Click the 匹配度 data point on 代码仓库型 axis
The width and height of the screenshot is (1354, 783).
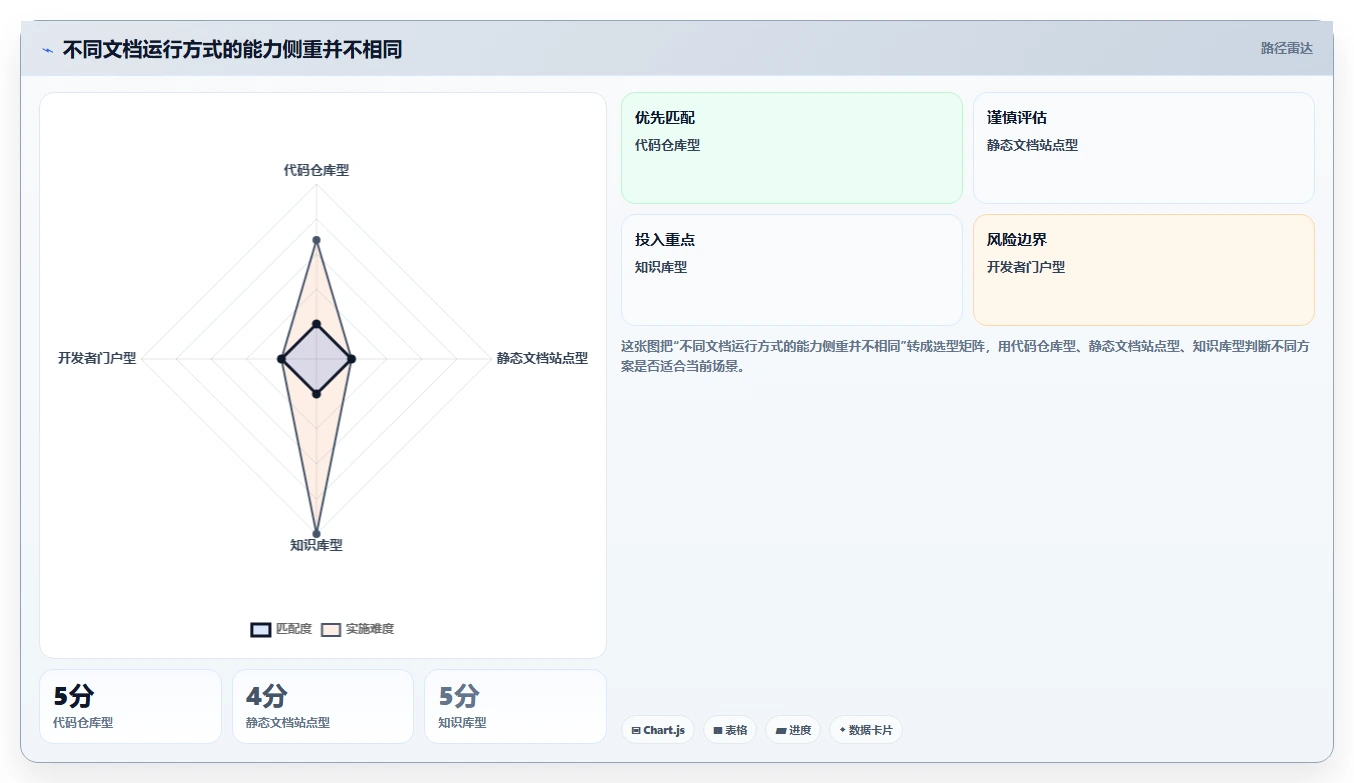[316, 324]
